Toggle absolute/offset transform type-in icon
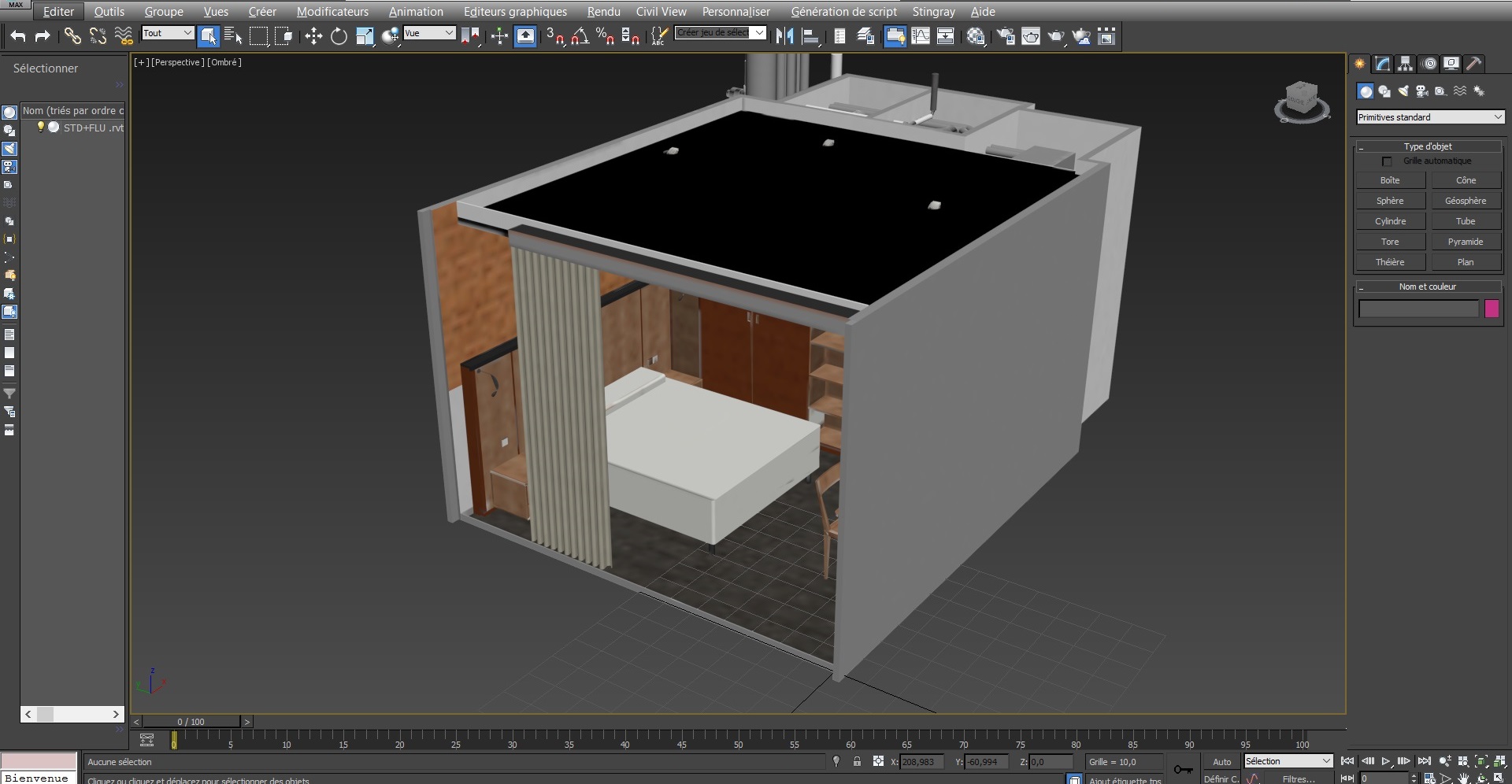This screenshot has height=784, width=1512. coord(878,761)
